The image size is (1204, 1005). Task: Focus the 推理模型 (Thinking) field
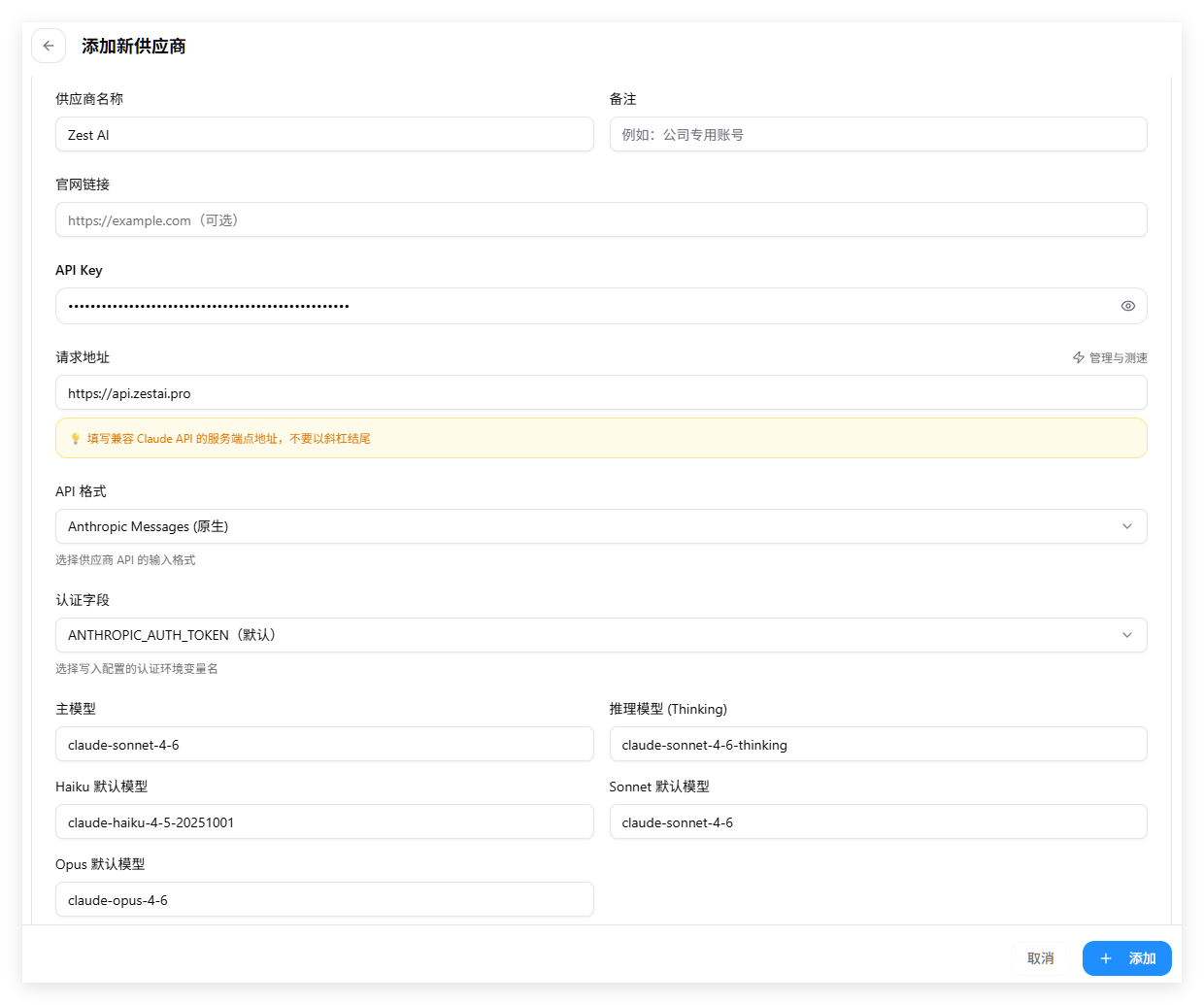point(878,745)
